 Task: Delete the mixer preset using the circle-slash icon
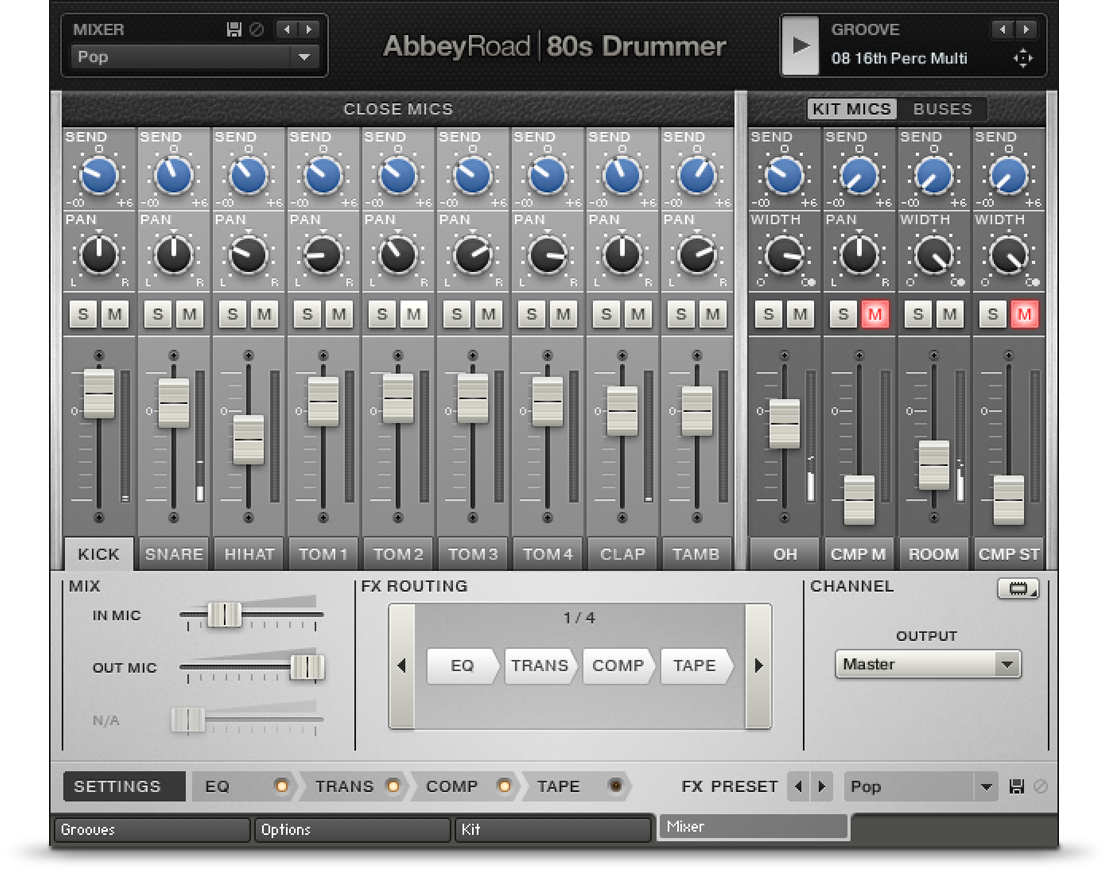click(x=257, y=29)
